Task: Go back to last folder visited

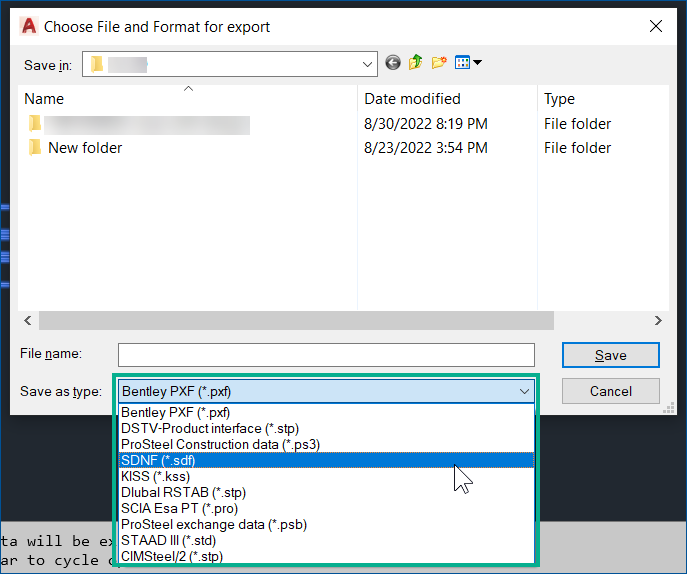Action: [393, 63]
